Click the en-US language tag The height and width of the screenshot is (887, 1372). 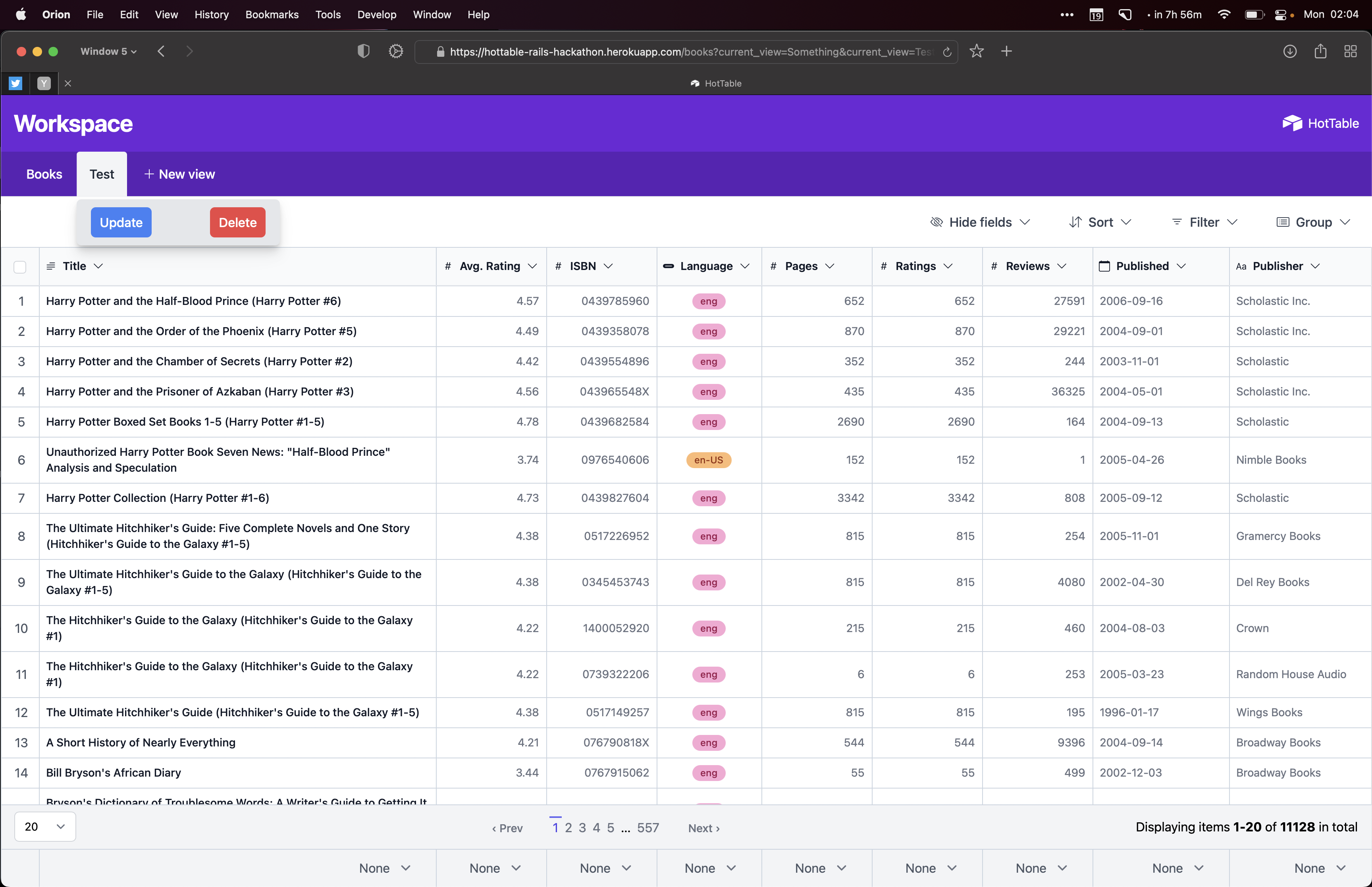pyautogui.click(x=708, y=460)
